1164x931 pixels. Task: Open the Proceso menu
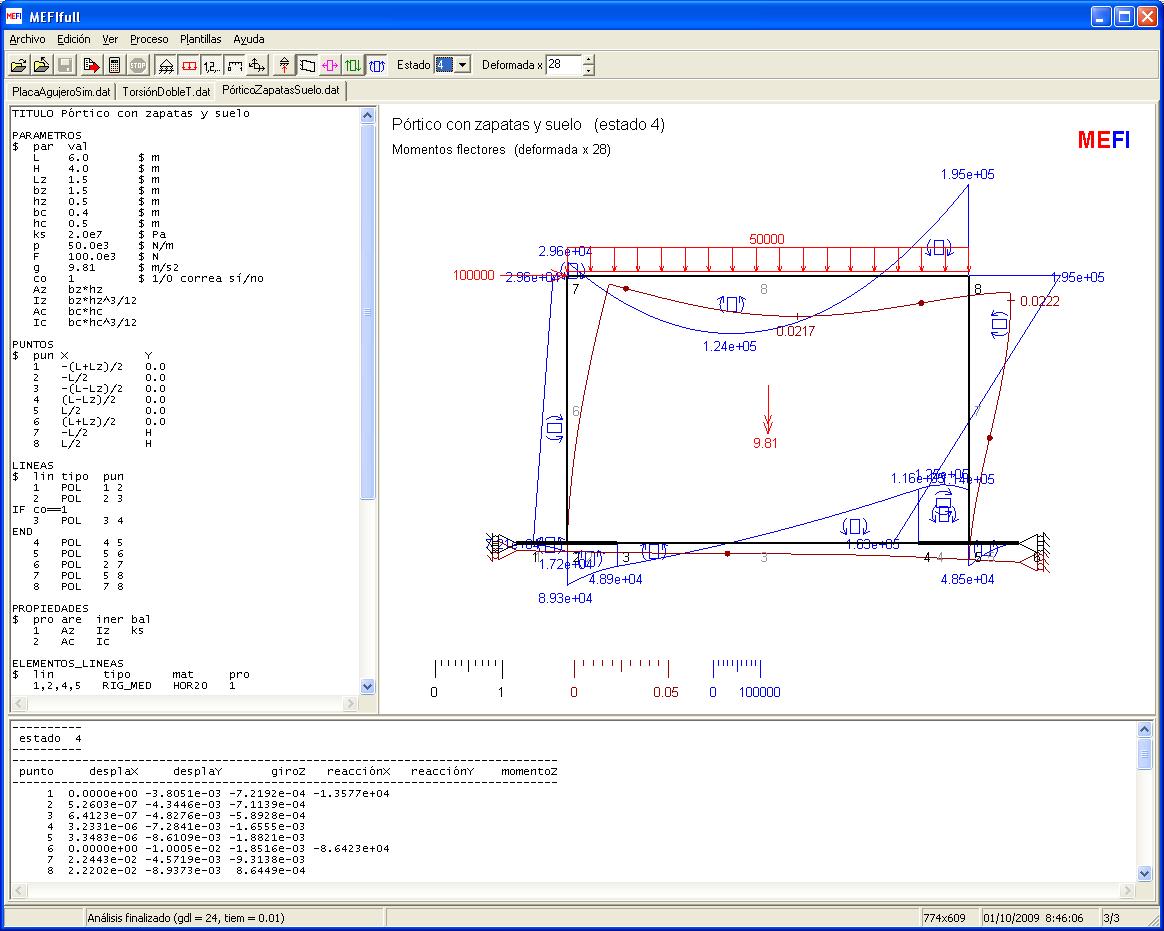click(149, 39)
